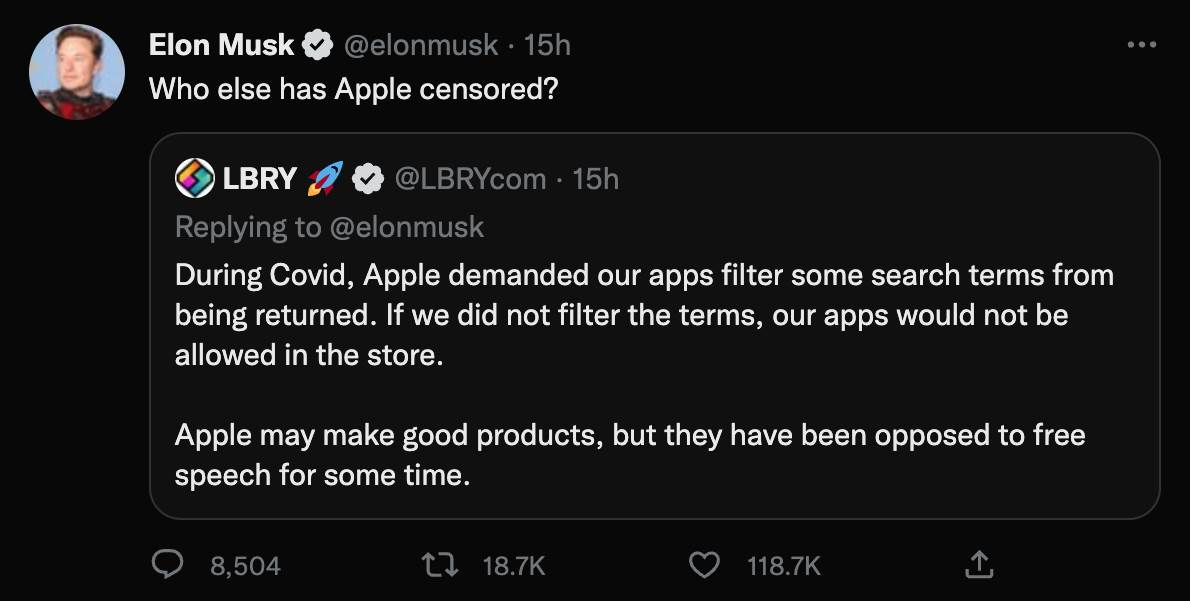Click Elon Musk's verified badge checkmark
The width and height of the screenshot is (1190, 601).
317,43
